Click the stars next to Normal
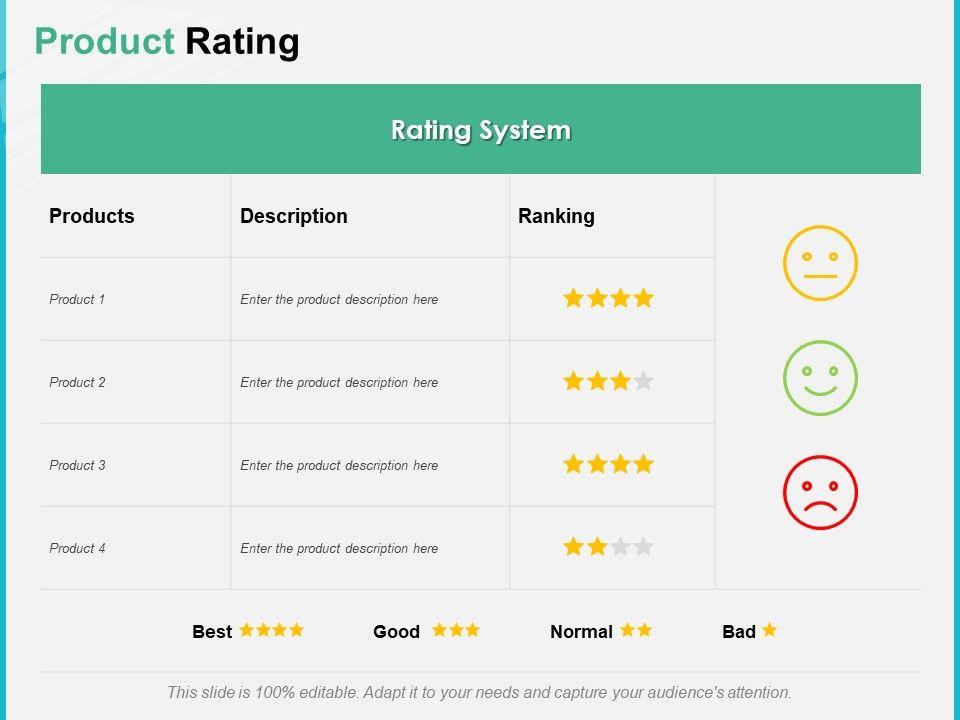This screenshot has height=720, width=960. 635,630
